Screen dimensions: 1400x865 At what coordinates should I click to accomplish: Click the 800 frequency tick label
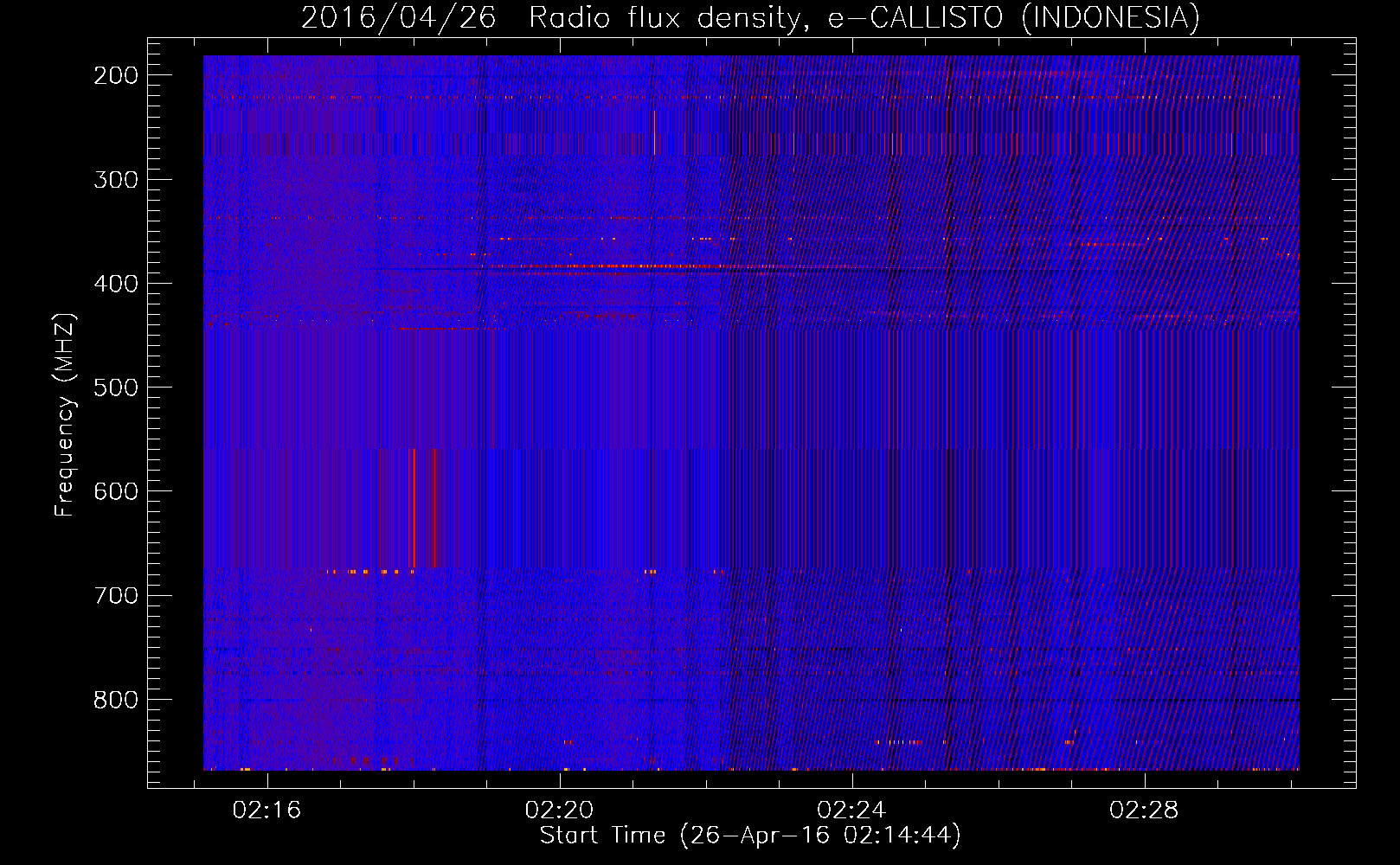click(x=116, y=699)
